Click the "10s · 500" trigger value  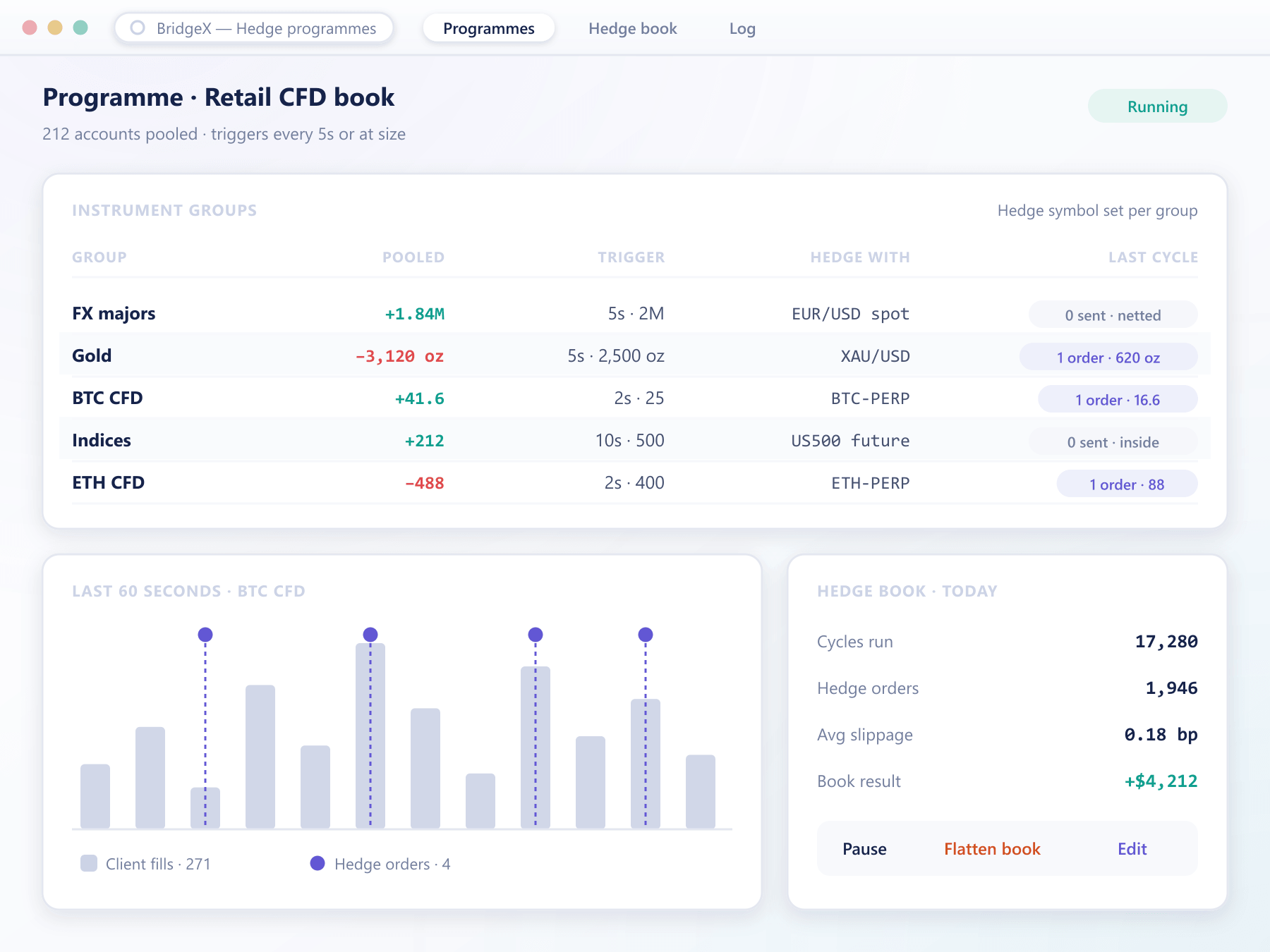629,441
